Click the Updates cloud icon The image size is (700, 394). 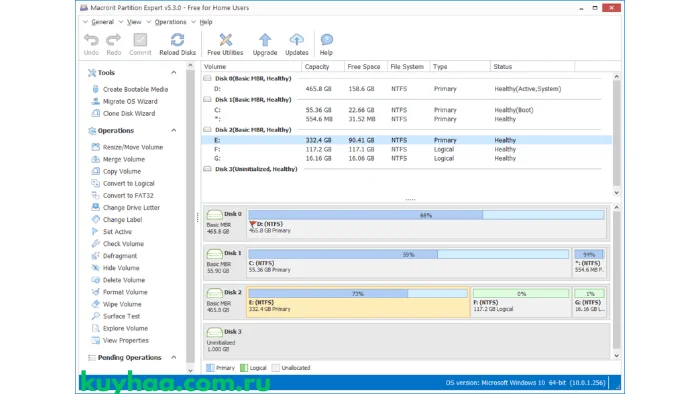pos(296,40)
